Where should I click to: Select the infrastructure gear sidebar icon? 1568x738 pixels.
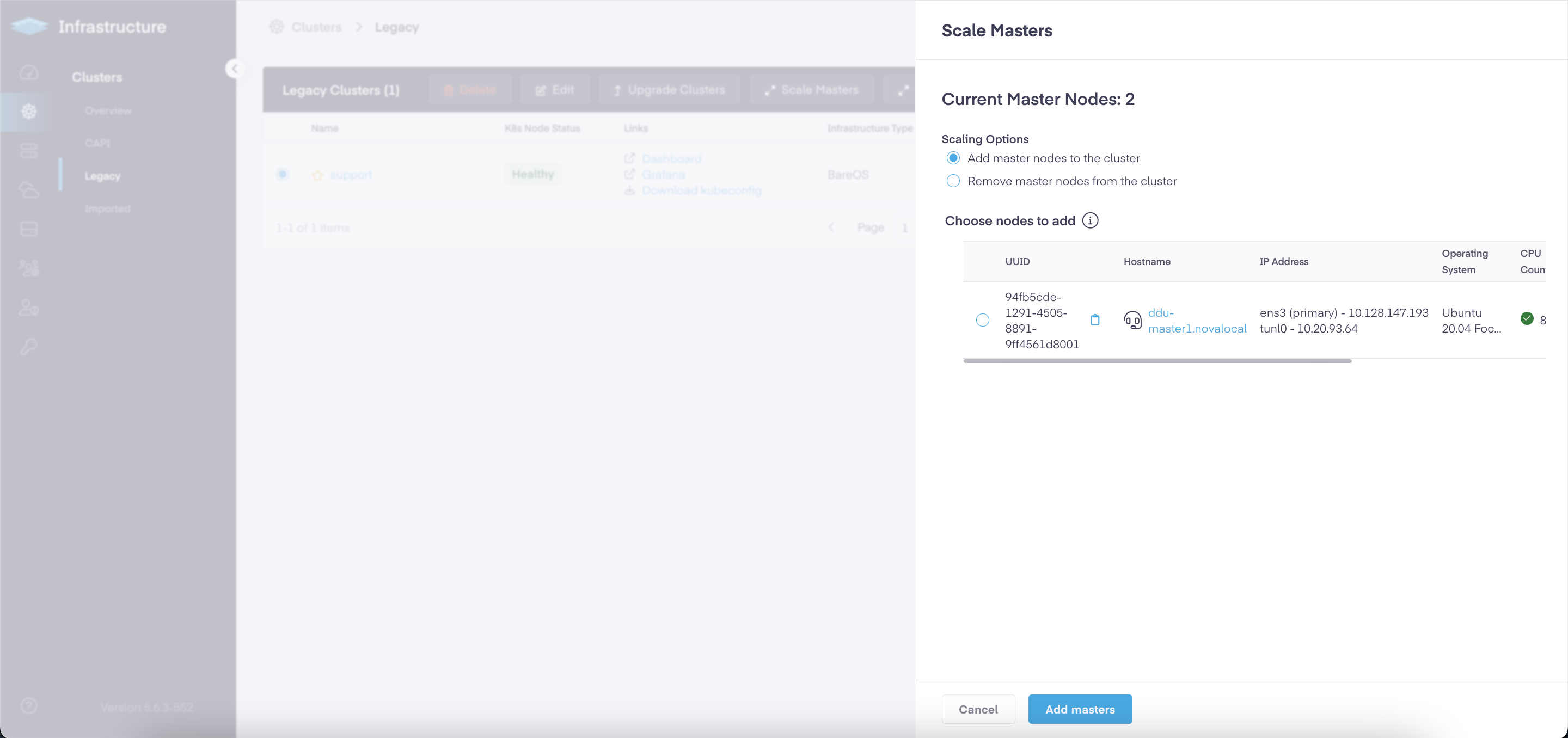pyautogui.click(x=29, y=112)
